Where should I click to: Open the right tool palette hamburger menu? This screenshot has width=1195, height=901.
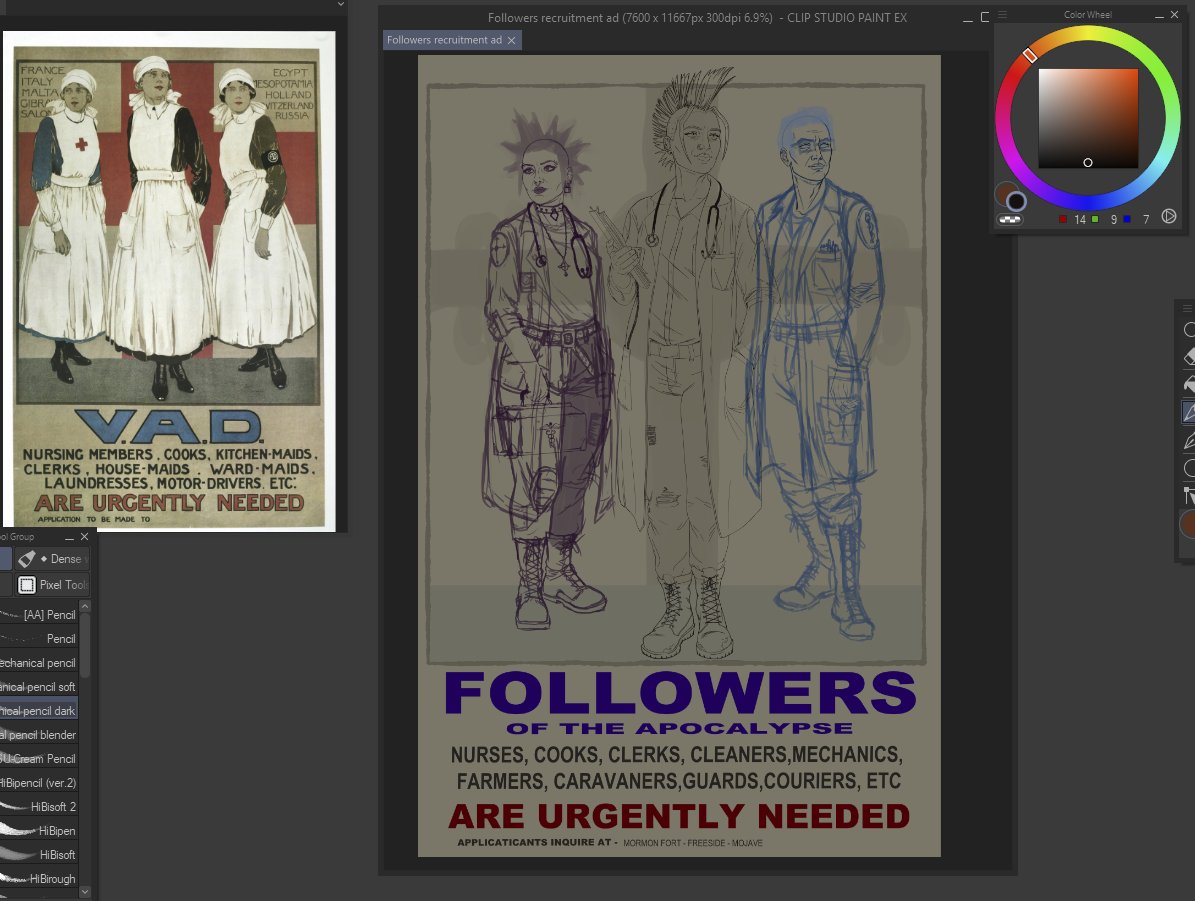pyautogui.click(x=1187, y=308)
